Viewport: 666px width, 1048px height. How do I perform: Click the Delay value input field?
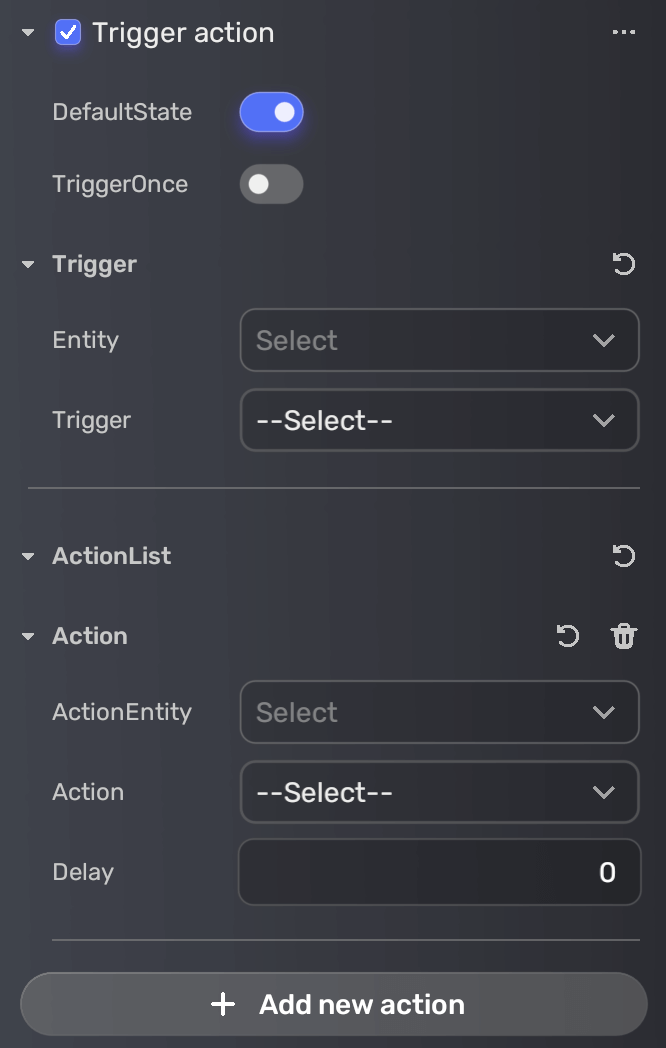[439, 872]
